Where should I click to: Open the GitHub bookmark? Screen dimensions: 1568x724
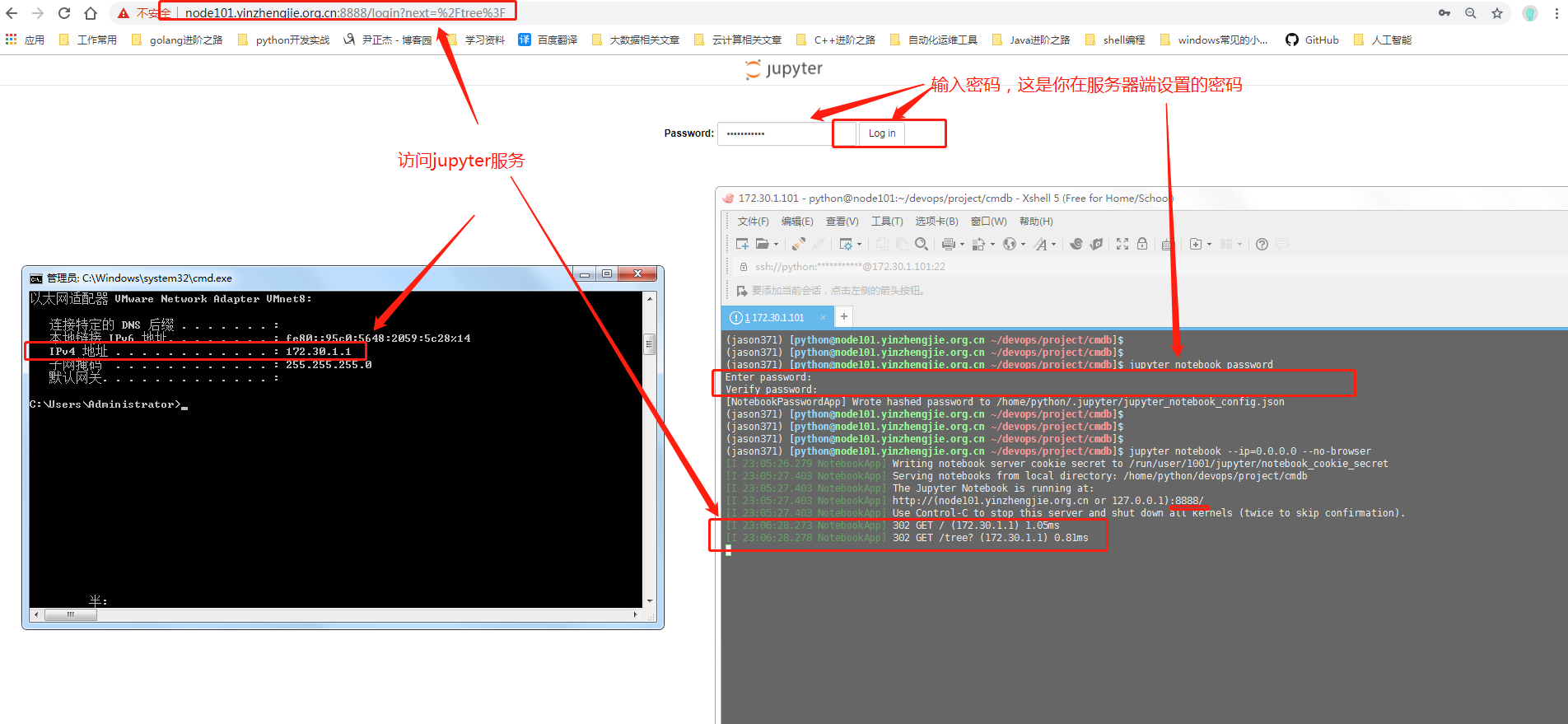pyautogui.click(x=1312, y=40)
